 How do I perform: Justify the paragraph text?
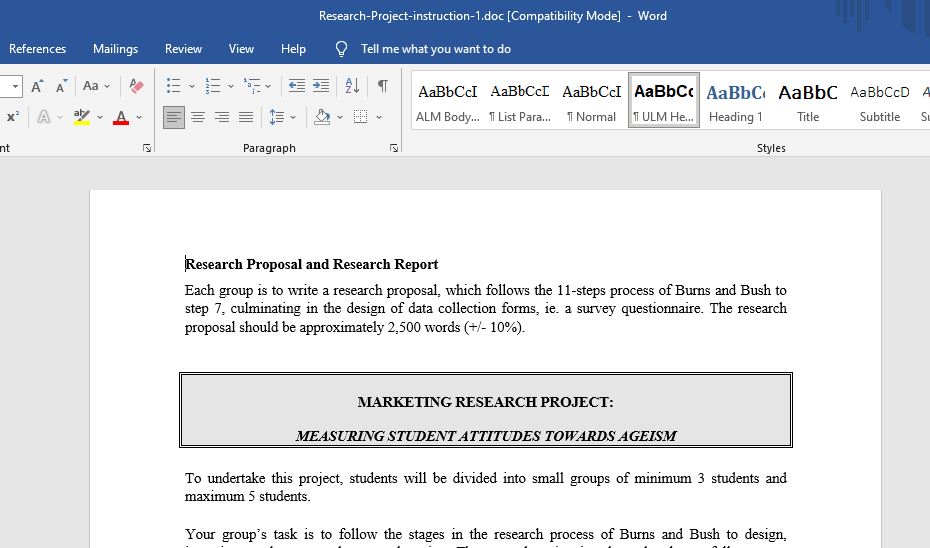[x=246, y=117]
